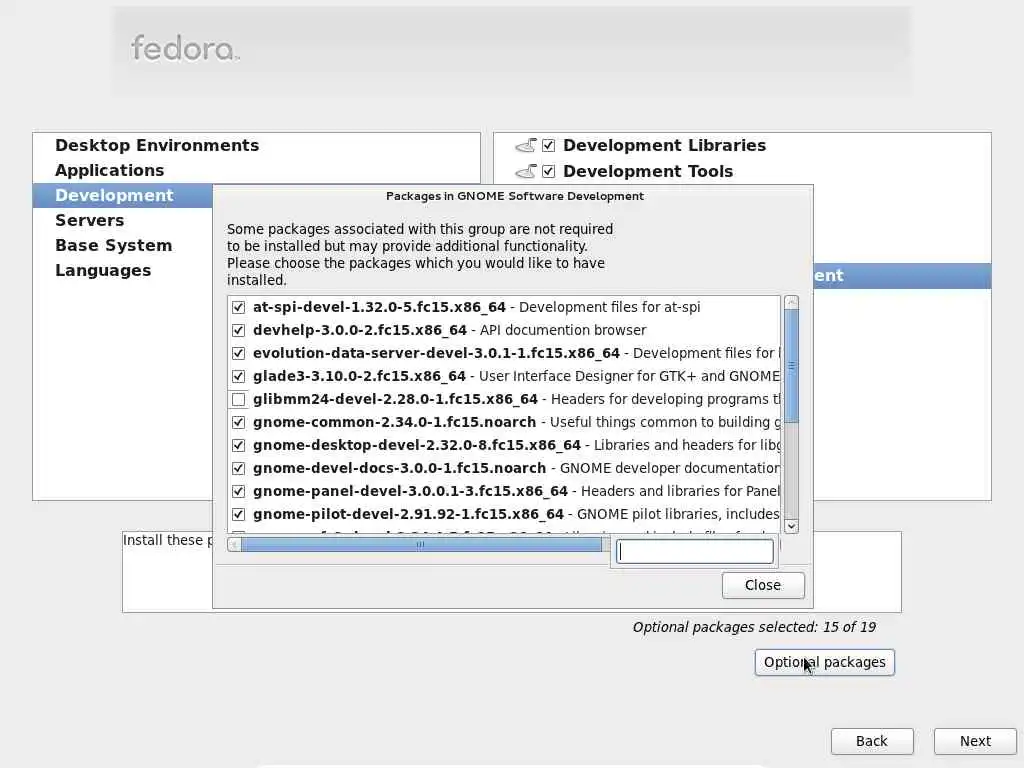1024x768 pixels.
Task: Go Back to previous installer step
Action: [x=872, y=741]
